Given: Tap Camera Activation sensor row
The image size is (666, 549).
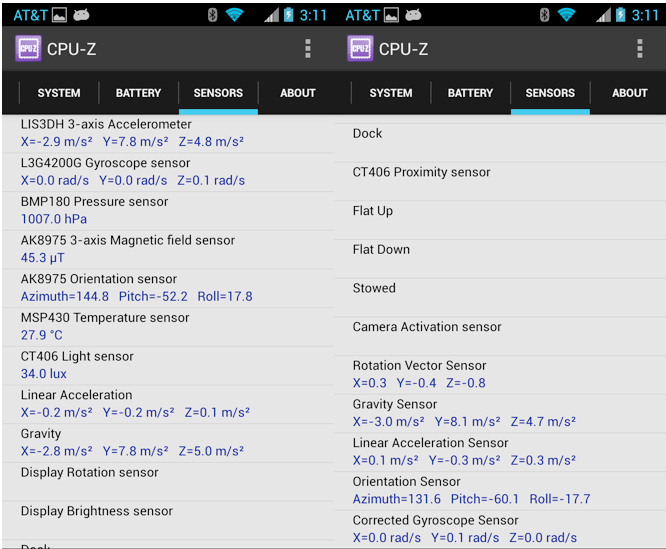Looking at the screenshot, I should tap(500, 336).
